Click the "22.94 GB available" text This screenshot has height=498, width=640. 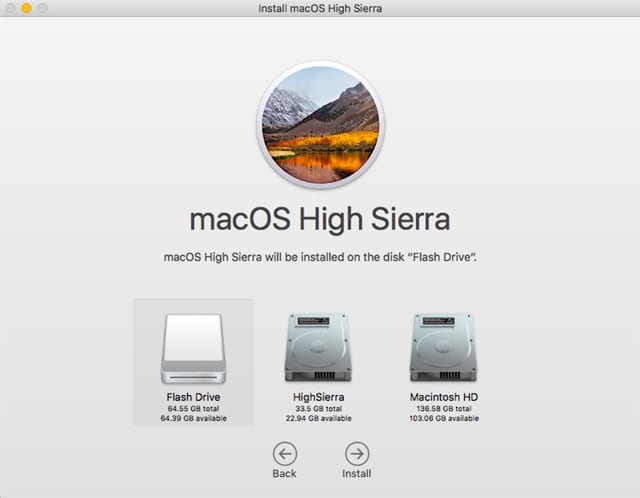(317, 418)
